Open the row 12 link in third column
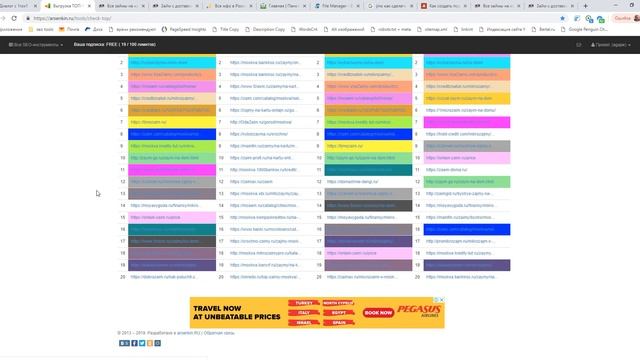The image size is (640, 360). click(352, 182)
